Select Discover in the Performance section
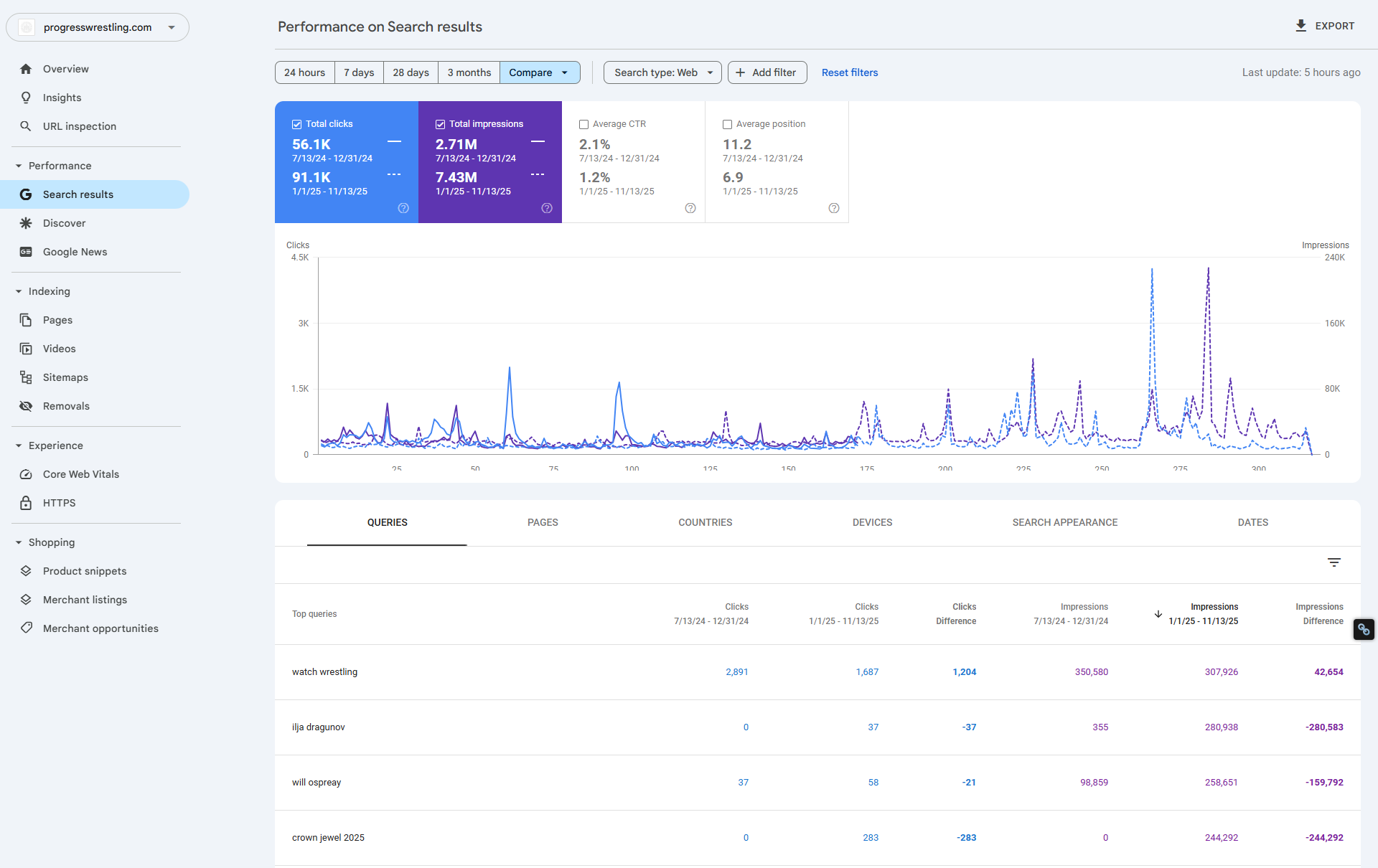This screenshot has width=1378, height=868. 64,223
